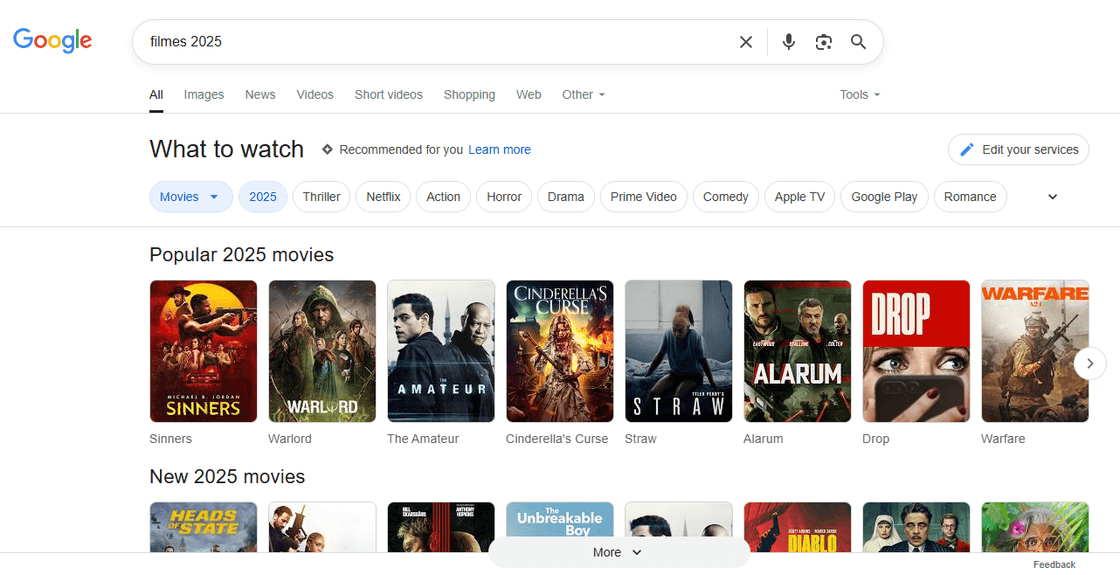Open the Warlord movie poster

[322, 351]
